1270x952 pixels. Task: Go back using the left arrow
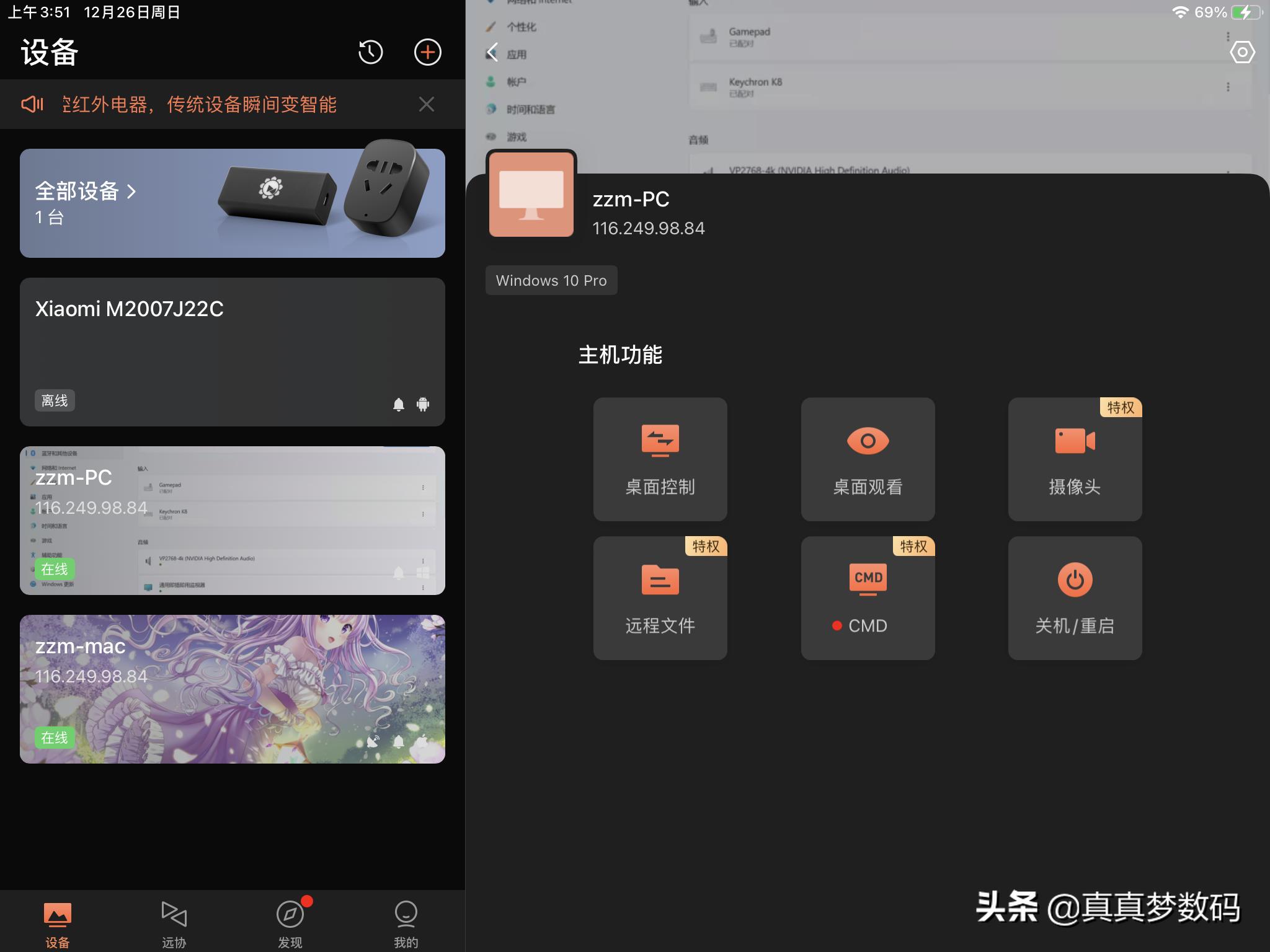[492, 53]
